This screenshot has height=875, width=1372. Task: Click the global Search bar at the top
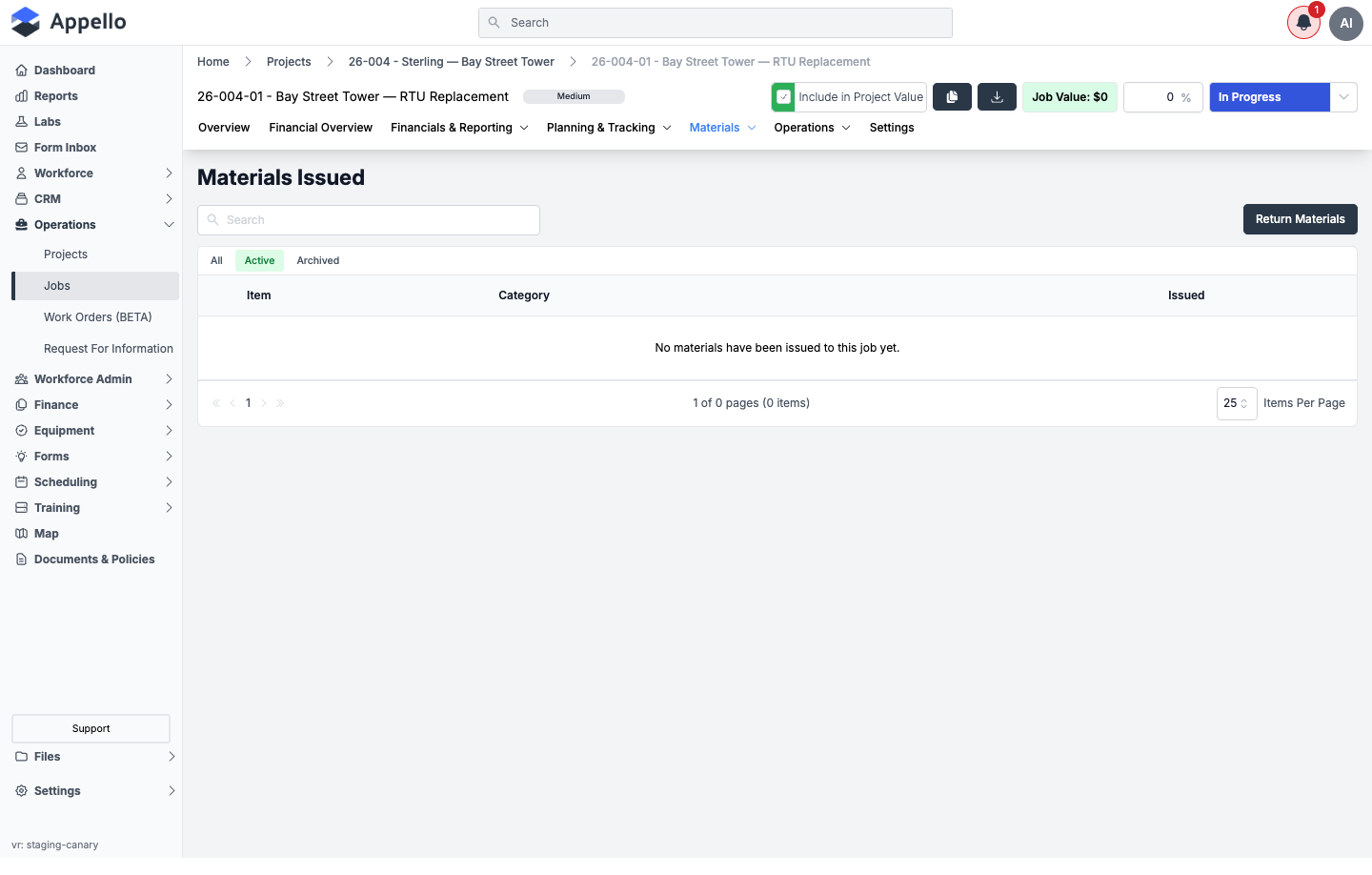tap(716, 23)
